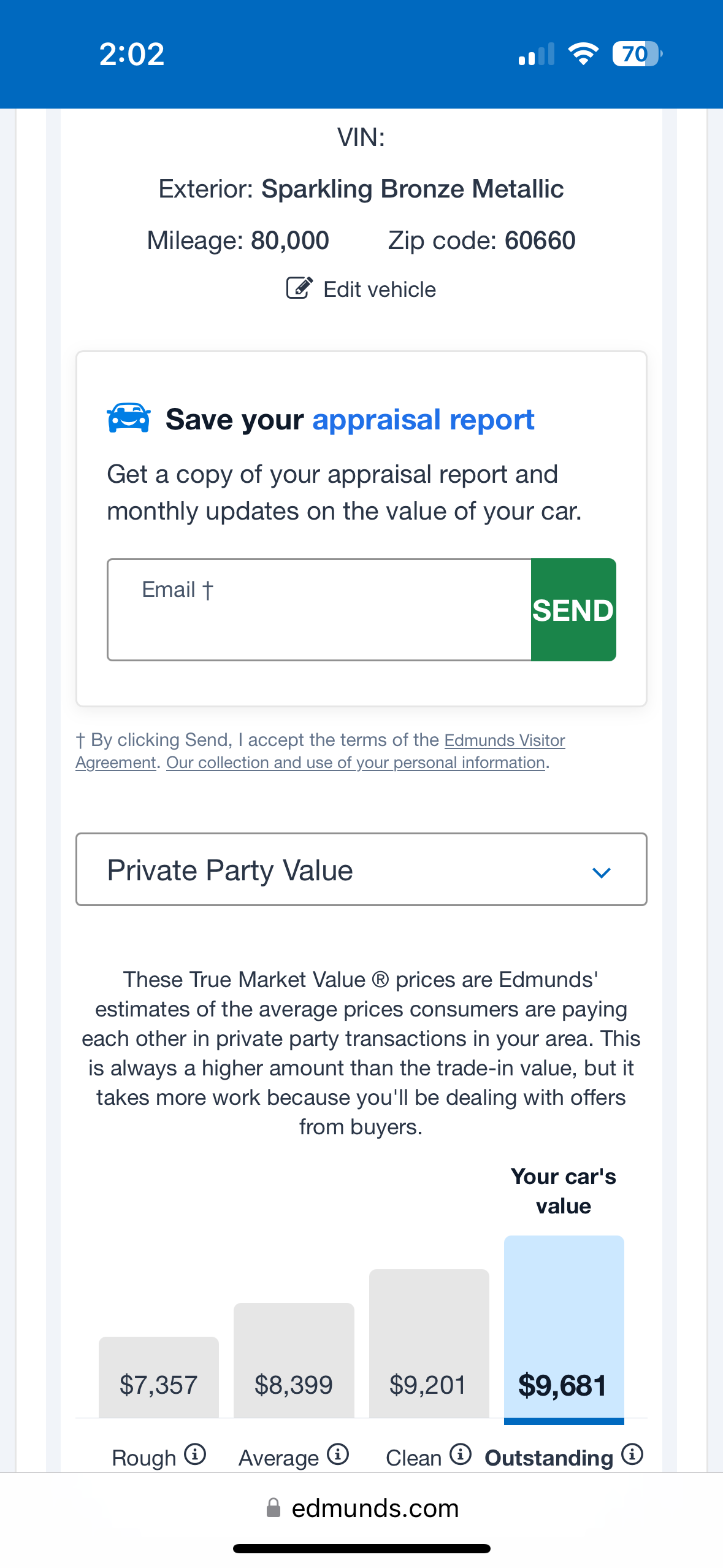The height and width of the screenshot is (1568, 723).
Task: Tap the Edit vehicle pencil icon
Action: (299, 288)
